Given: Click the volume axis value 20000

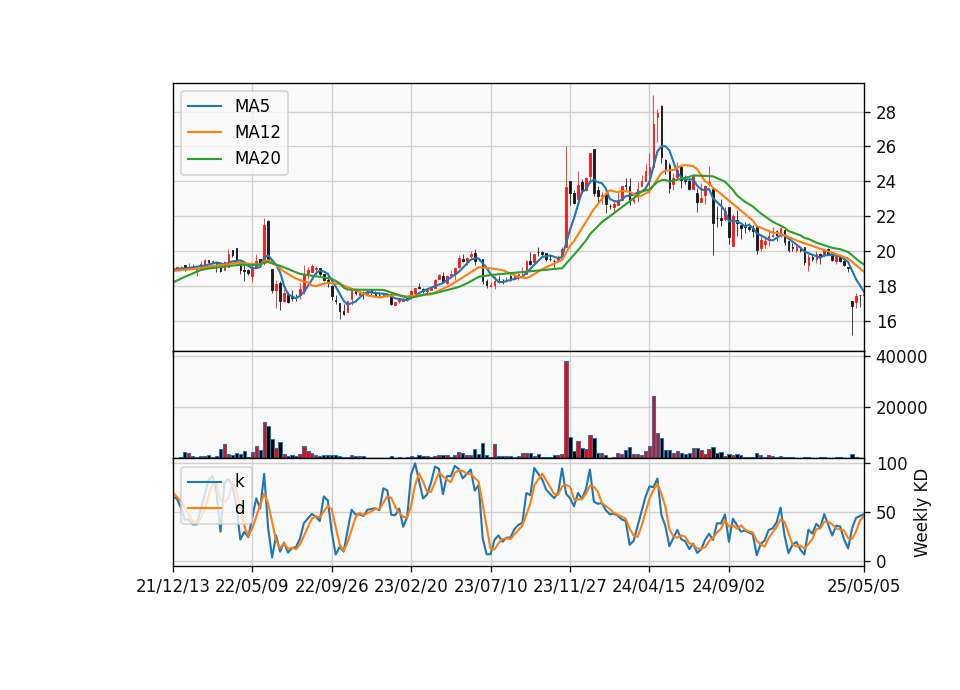Looking at the screenshot, I should pos(901,408).
